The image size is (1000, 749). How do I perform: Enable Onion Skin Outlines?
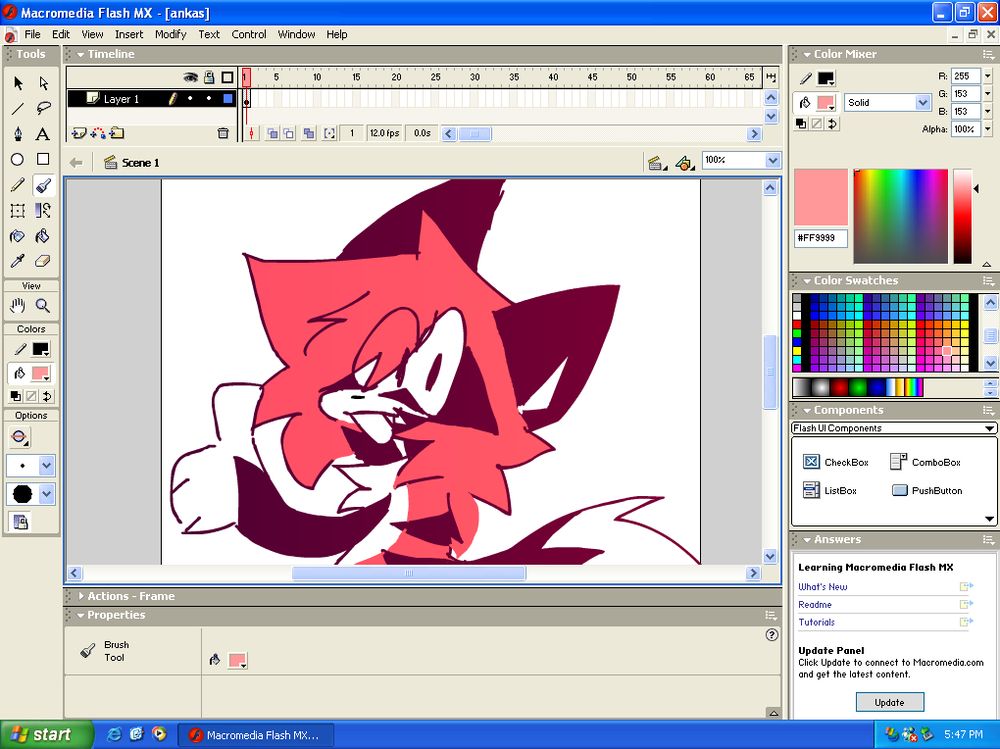[x=290, y=133]
